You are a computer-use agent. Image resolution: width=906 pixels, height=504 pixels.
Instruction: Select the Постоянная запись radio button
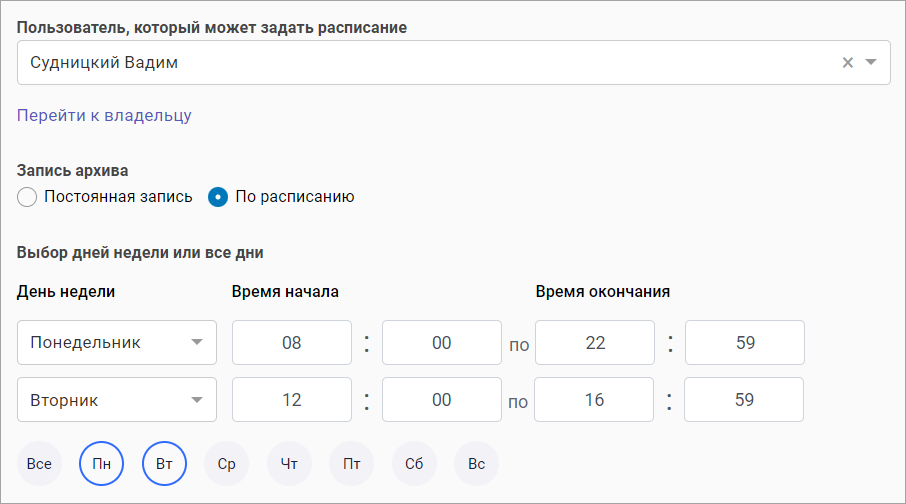(27, 197)
